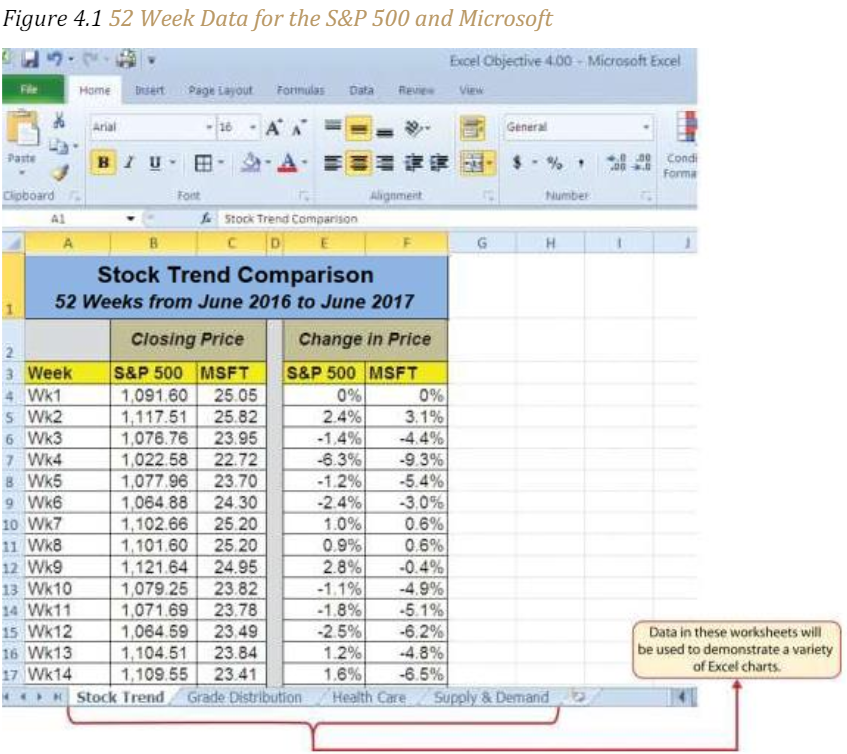
Task: Open the Supply & Demand worksheet tab
Action: pyautogui.click(x=491, y=697)
